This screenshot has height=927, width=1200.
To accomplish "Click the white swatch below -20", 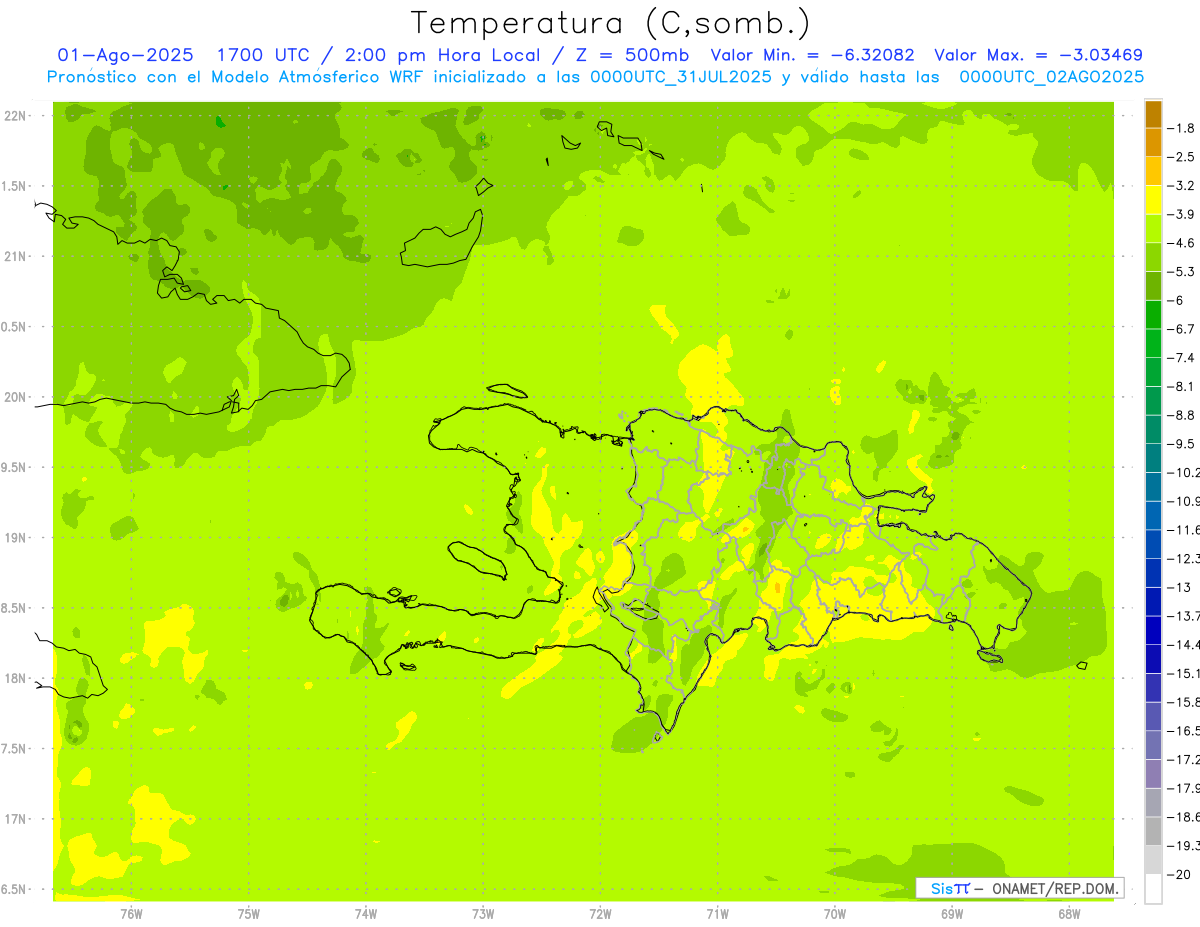I will pyautogui.click(x=1153, y=888).
